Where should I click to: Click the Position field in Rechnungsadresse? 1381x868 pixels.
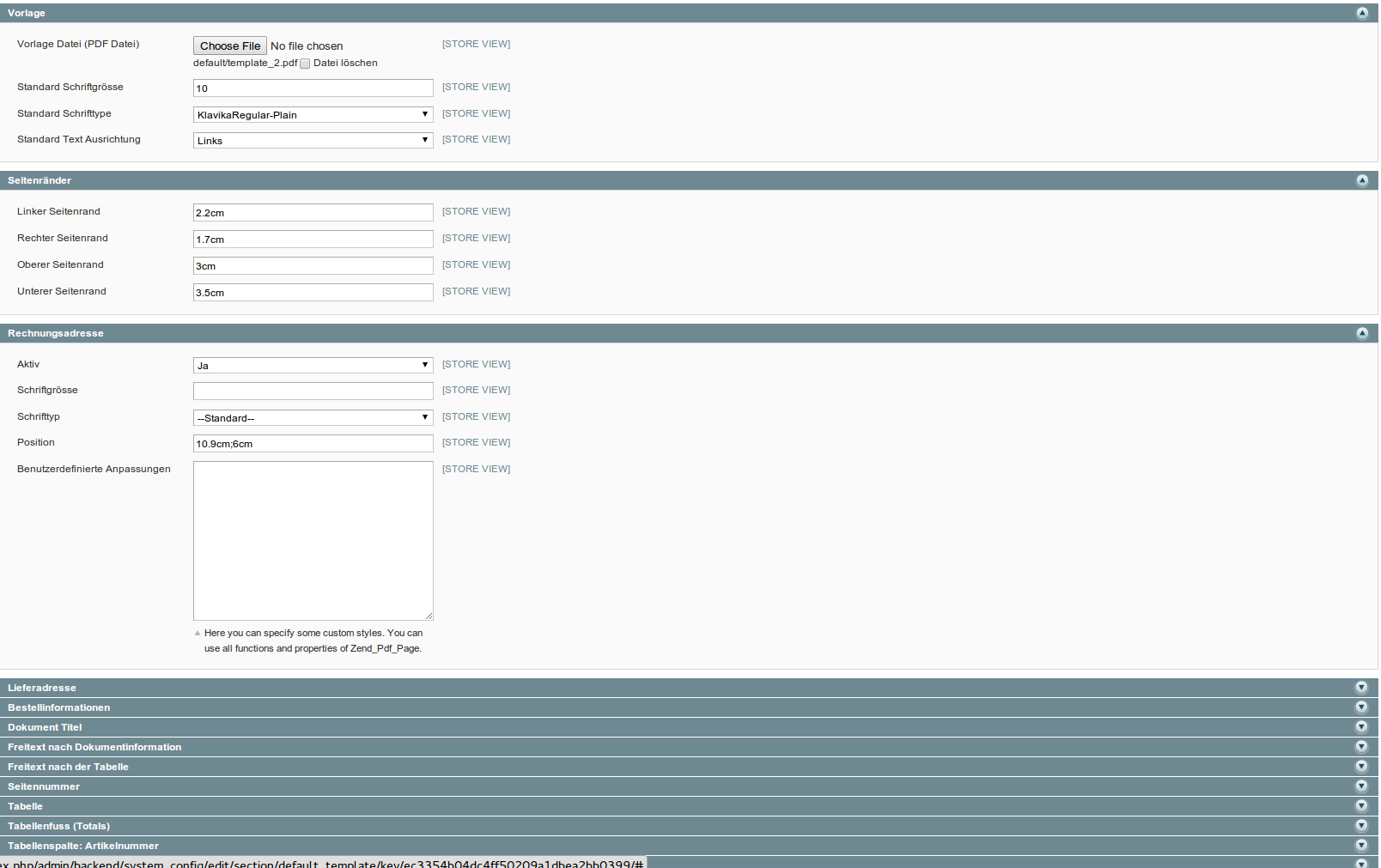click(x=313, y=444)
